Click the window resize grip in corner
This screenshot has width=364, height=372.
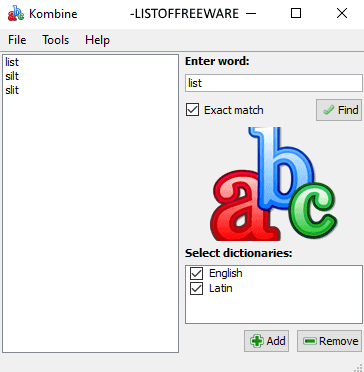(359, 367)
